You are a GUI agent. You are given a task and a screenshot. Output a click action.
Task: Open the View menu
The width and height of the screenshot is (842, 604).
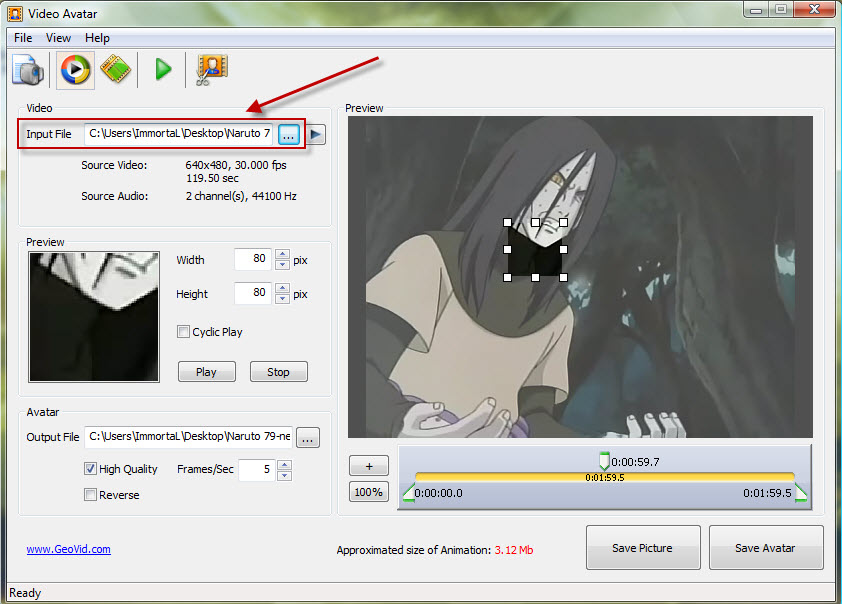point(58,38)
